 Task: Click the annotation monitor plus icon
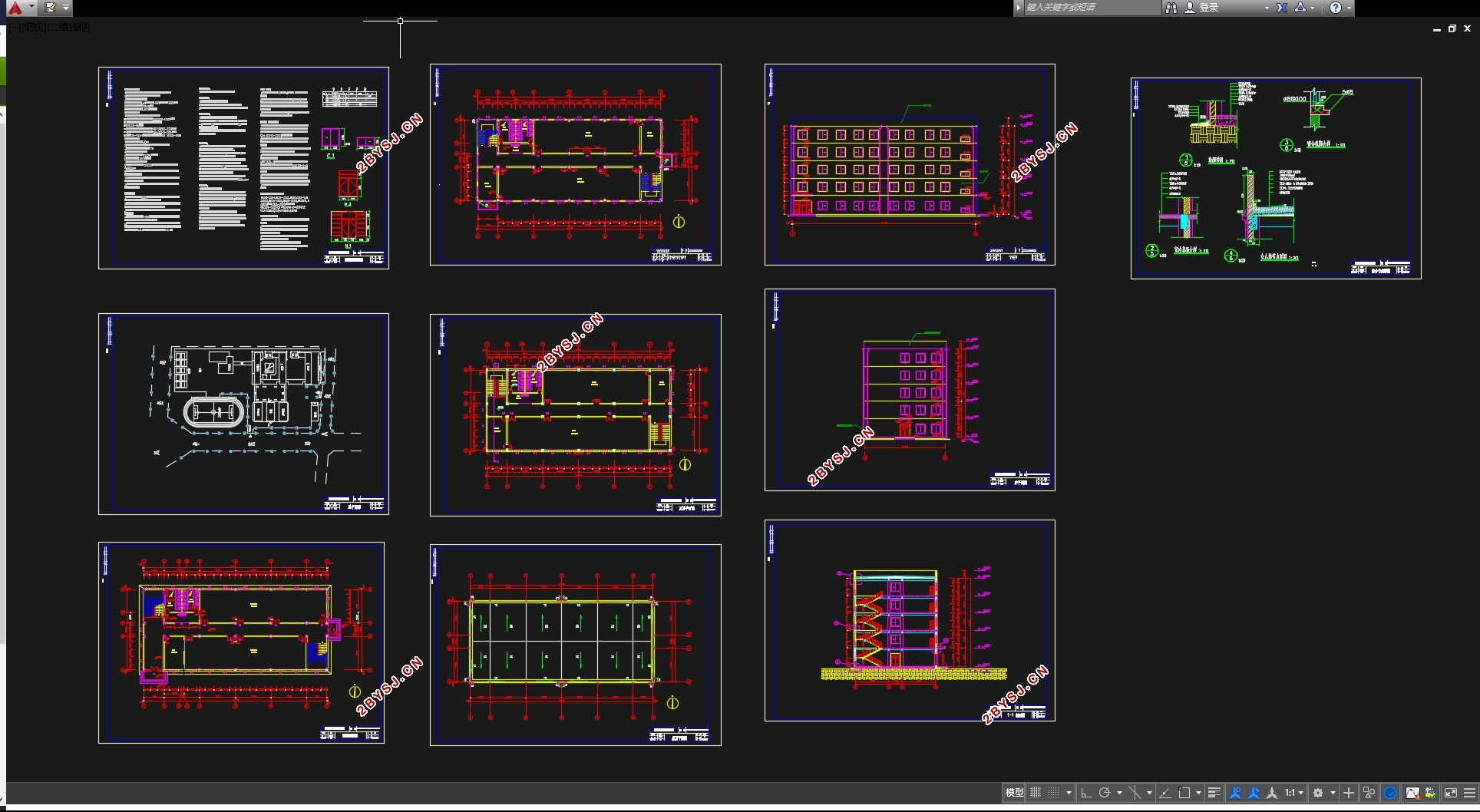coord(1349,793)
